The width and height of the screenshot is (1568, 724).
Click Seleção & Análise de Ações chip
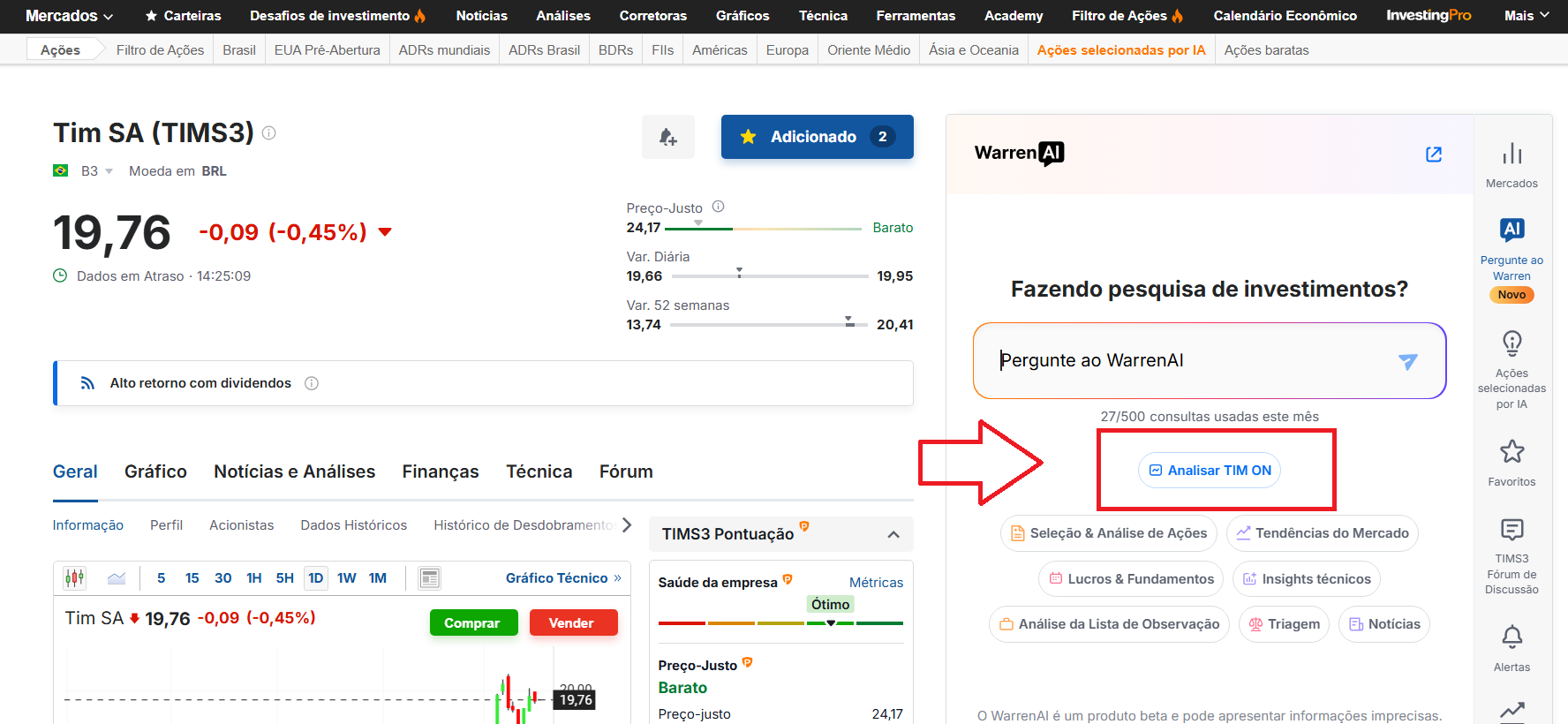click(1109, 533)
